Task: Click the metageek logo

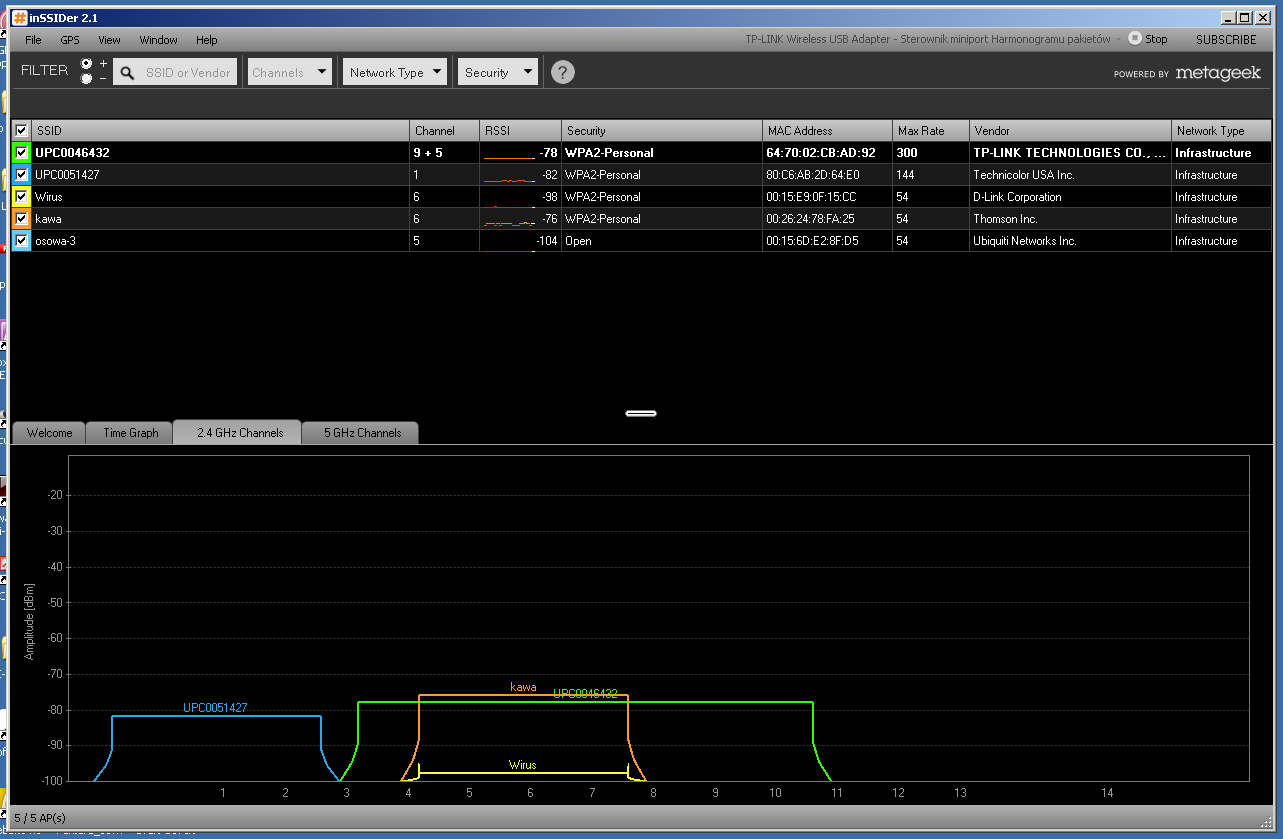Action: pos(1216,73)
